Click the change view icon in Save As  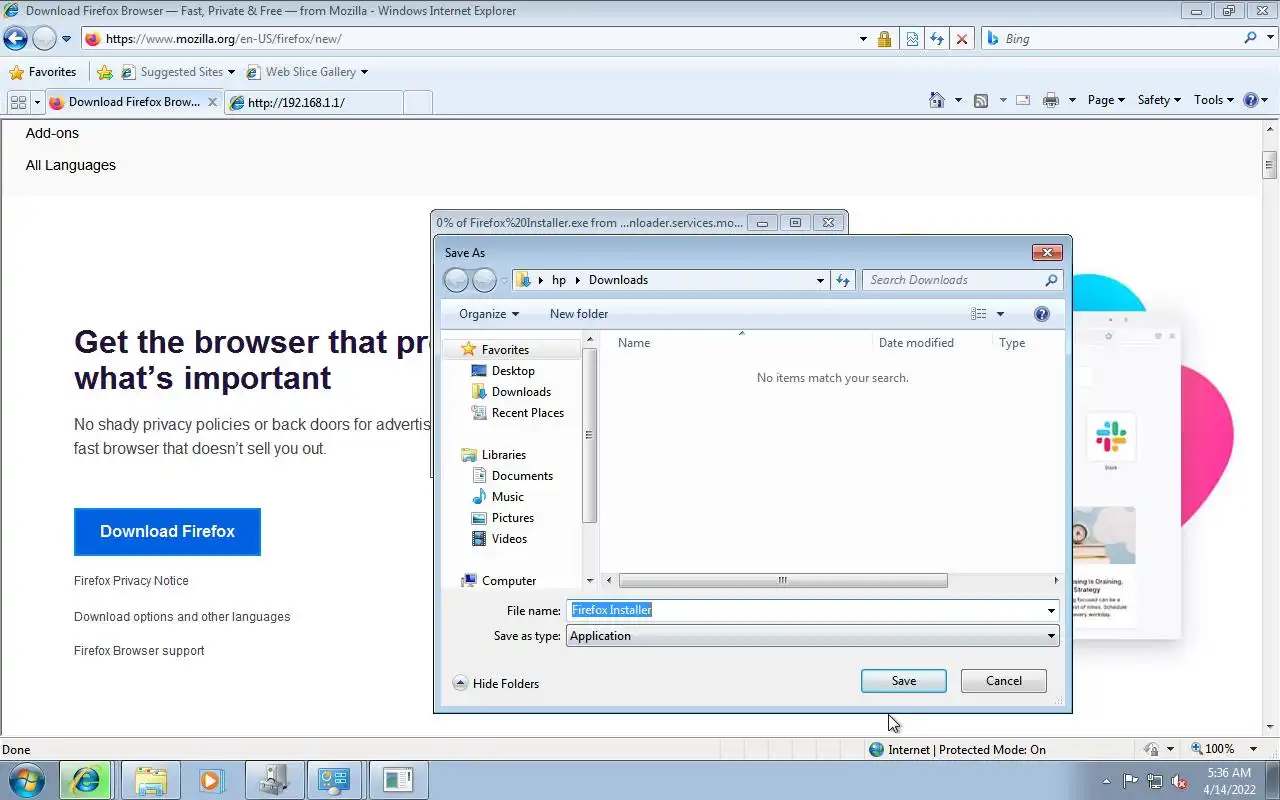[979, 314]
